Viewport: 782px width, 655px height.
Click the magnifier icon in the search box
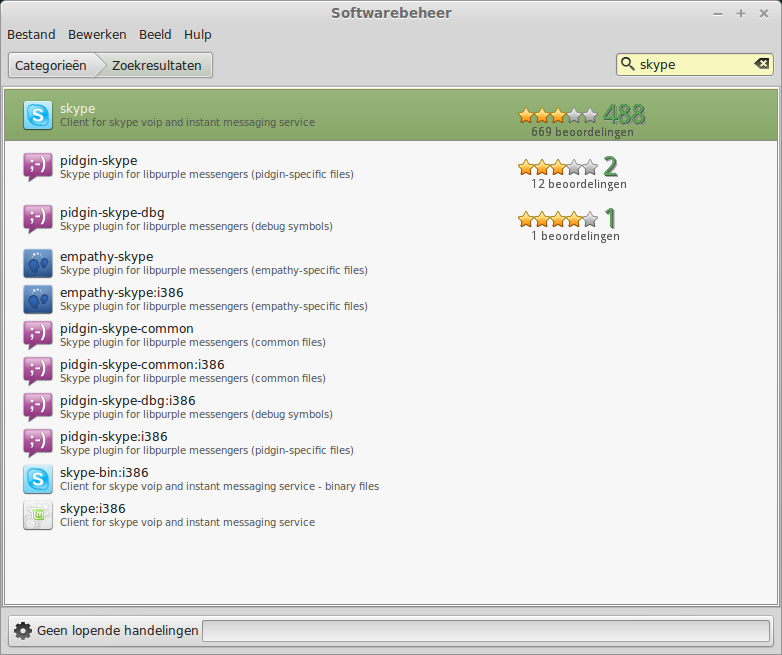click(x=627, y=64)
